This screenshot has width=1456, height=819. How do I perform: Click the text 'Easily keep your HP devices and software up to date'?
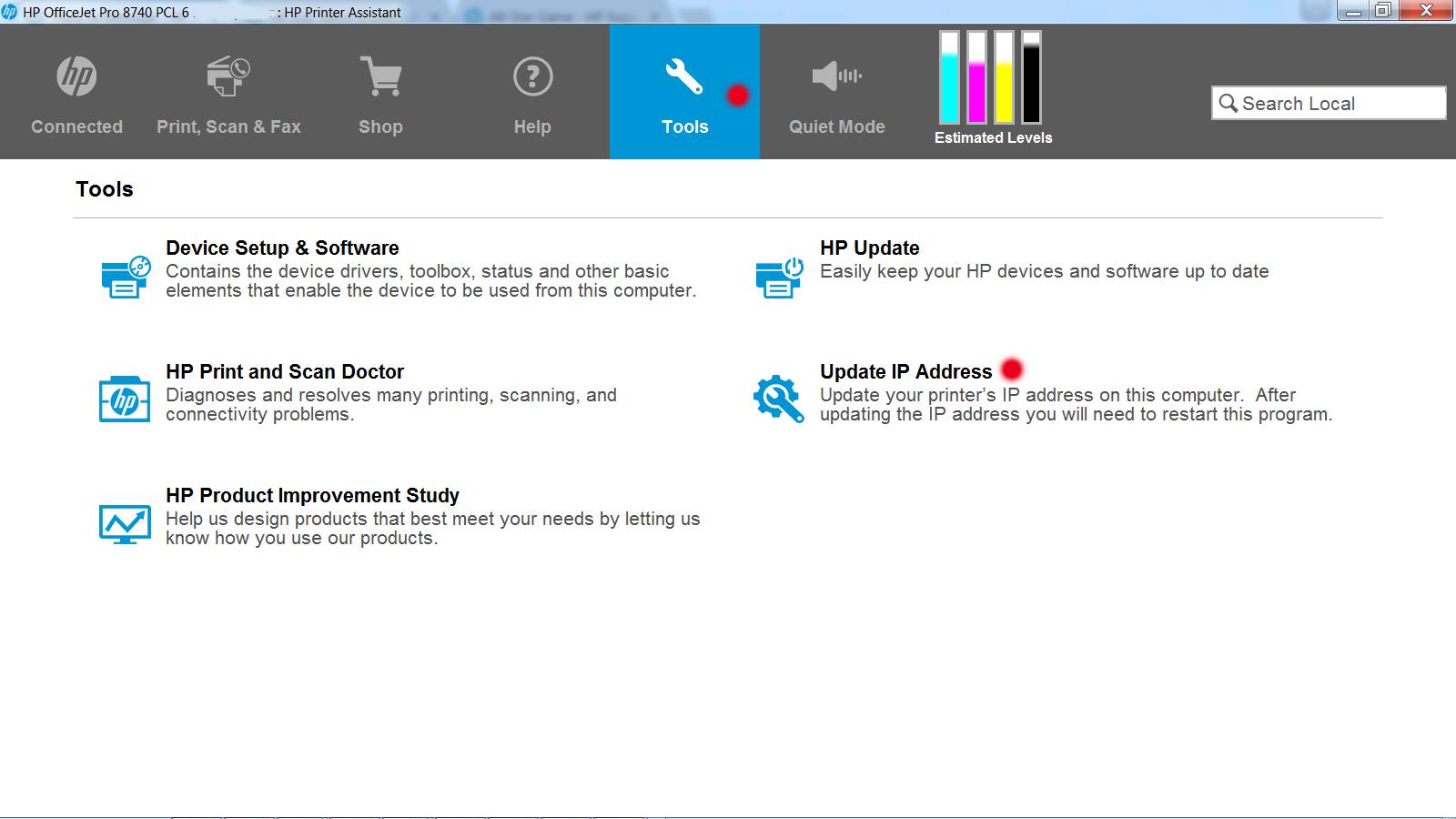(x=1044, y=271)
